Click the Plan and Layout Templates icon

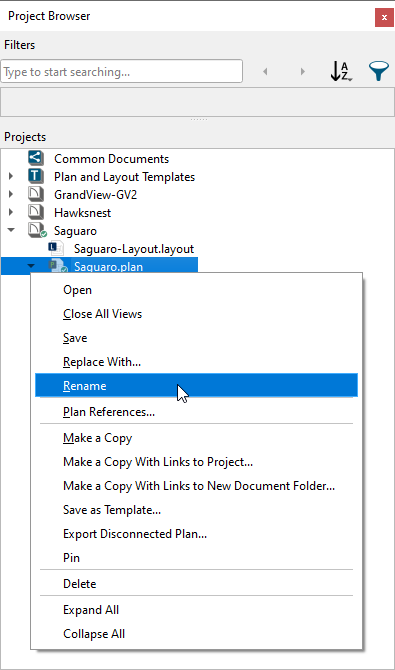pyautogui.click(x=36, y=176)
